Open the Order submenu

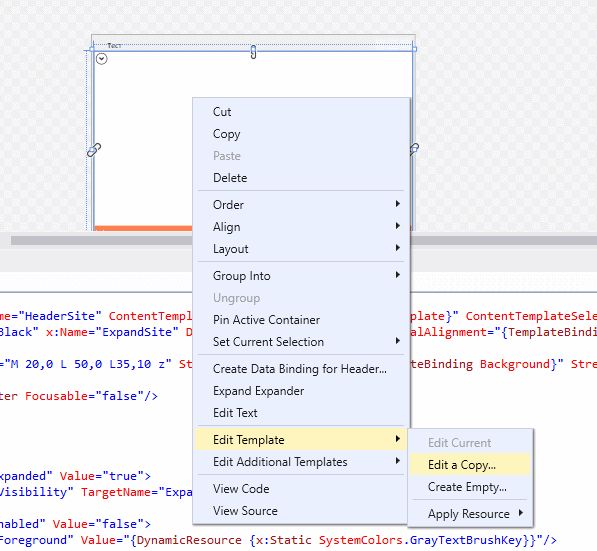point(301,205)
